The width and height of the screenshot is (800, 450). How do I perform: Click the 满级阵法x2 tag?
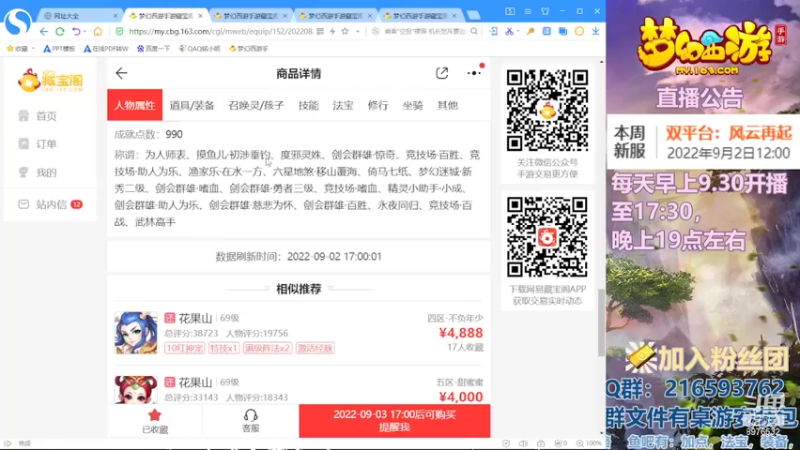point(267,348)
